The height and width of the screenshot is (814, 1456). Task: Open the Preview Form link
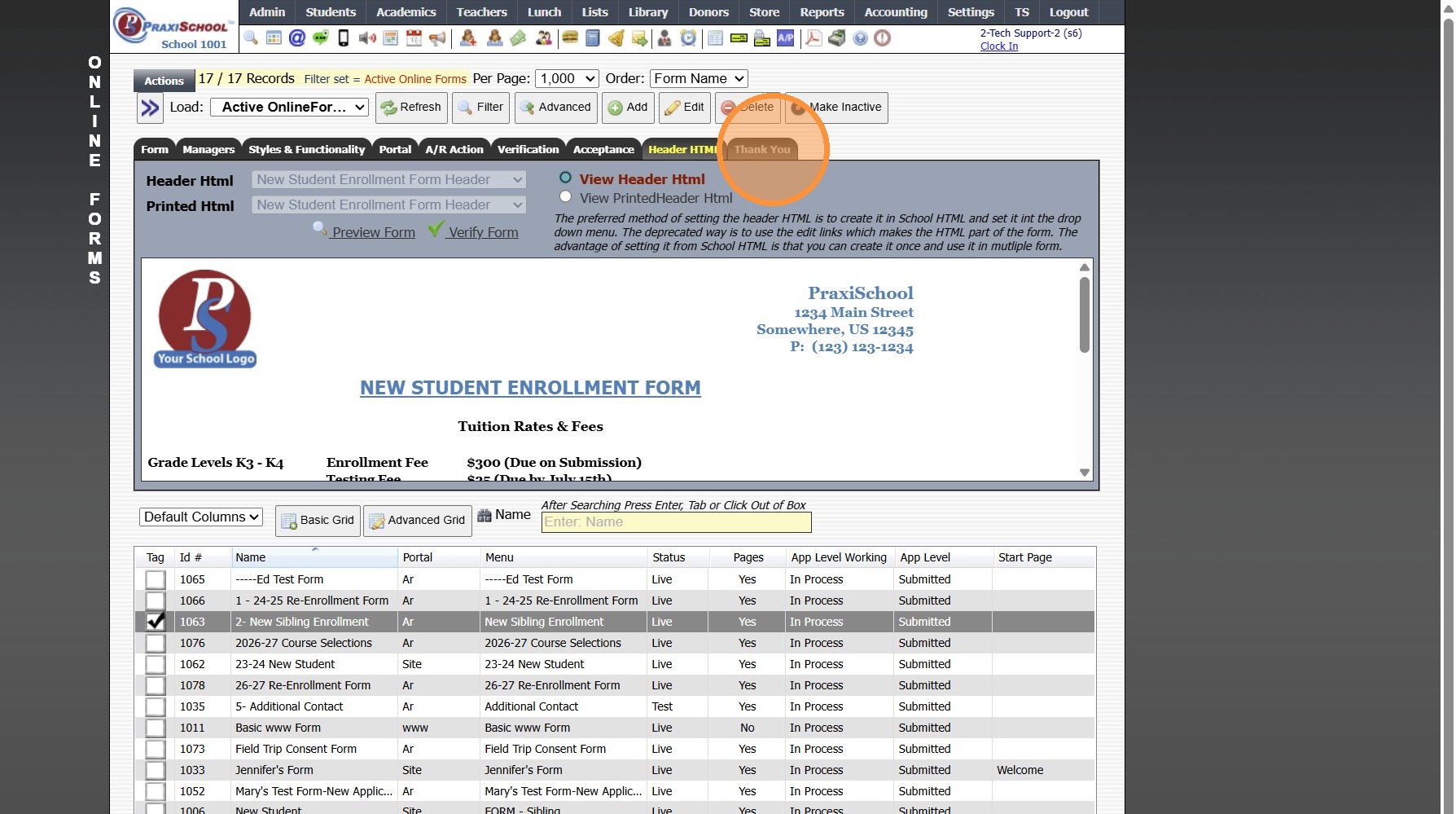coord(373,232)
